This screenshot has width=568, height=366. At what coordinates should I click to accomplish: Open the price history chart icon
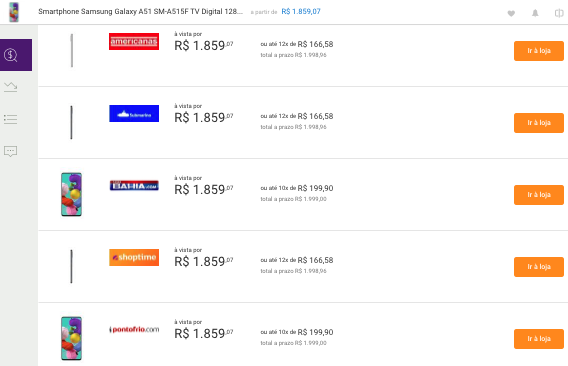(x=11, y=87)
